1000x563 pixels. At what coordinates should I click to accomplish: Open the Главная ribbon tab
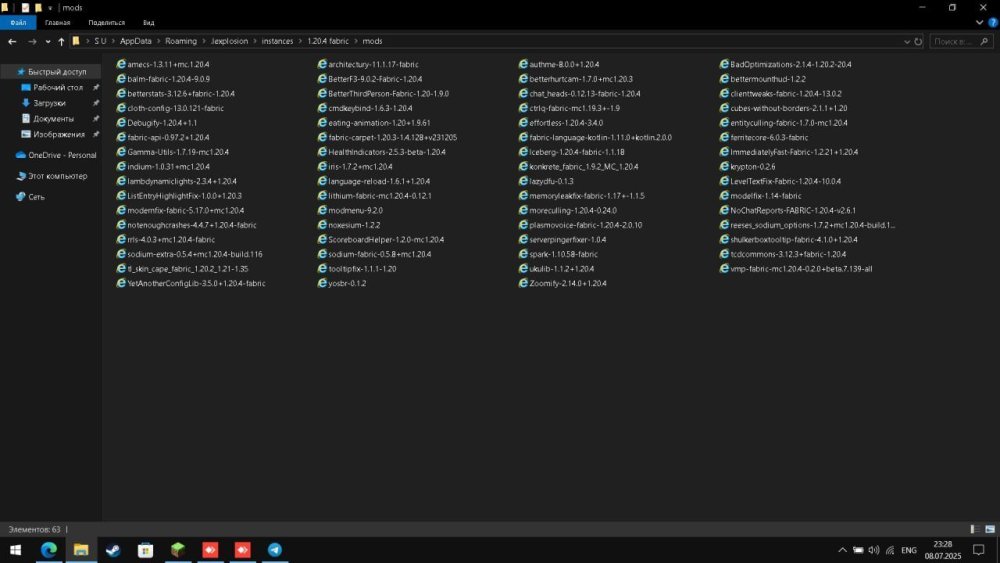pos(57,22)
